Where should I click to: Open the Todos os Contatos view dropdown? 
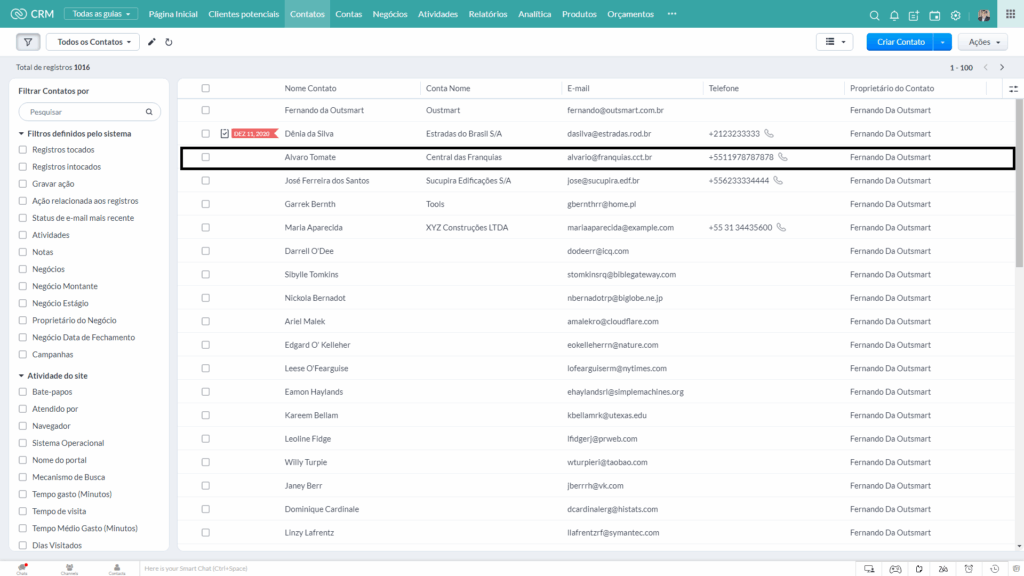(93, 42)
